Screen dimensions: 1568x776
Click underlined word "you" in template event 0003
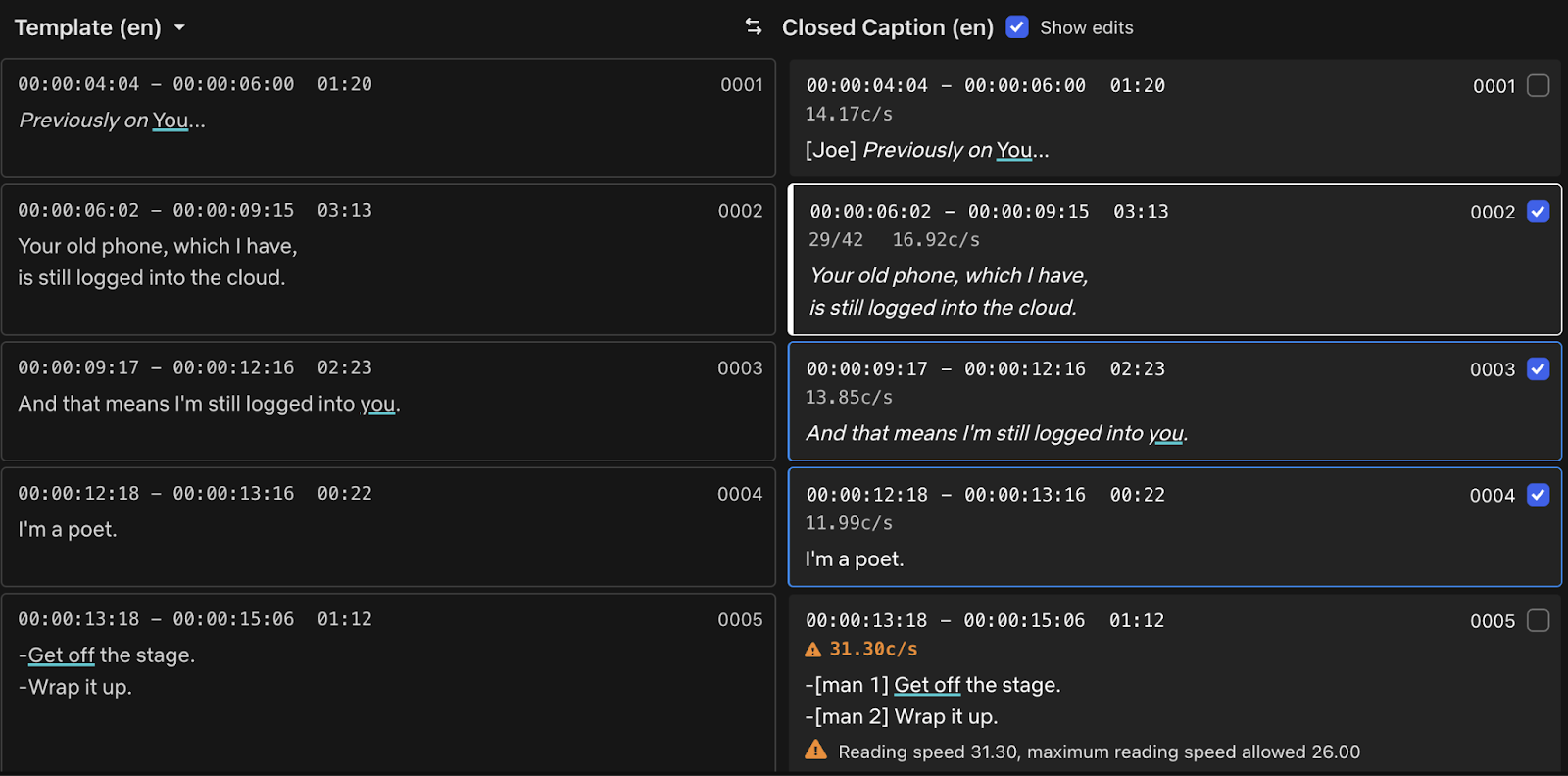377,404
